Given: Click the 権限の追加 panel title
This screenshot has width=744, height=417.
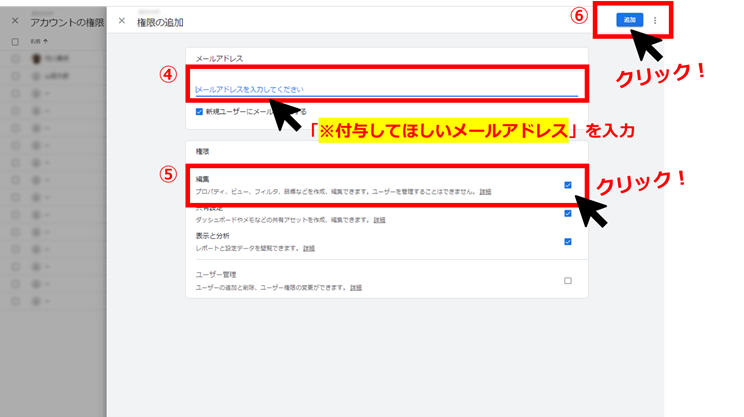Looking at the screenshot, I should pos(160,22).
